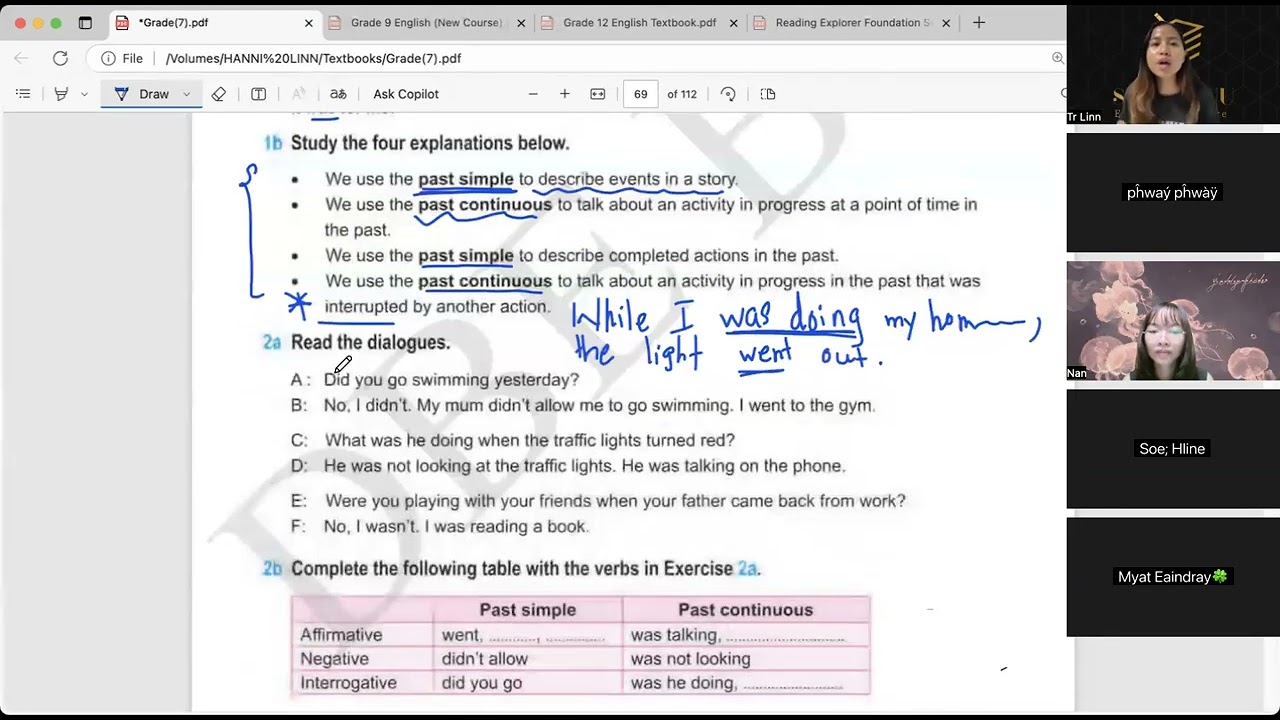Click line 'No, I wasn't. I was reading a book.'
This screenshot has width=1280, height=720.
tap(456, 526)
